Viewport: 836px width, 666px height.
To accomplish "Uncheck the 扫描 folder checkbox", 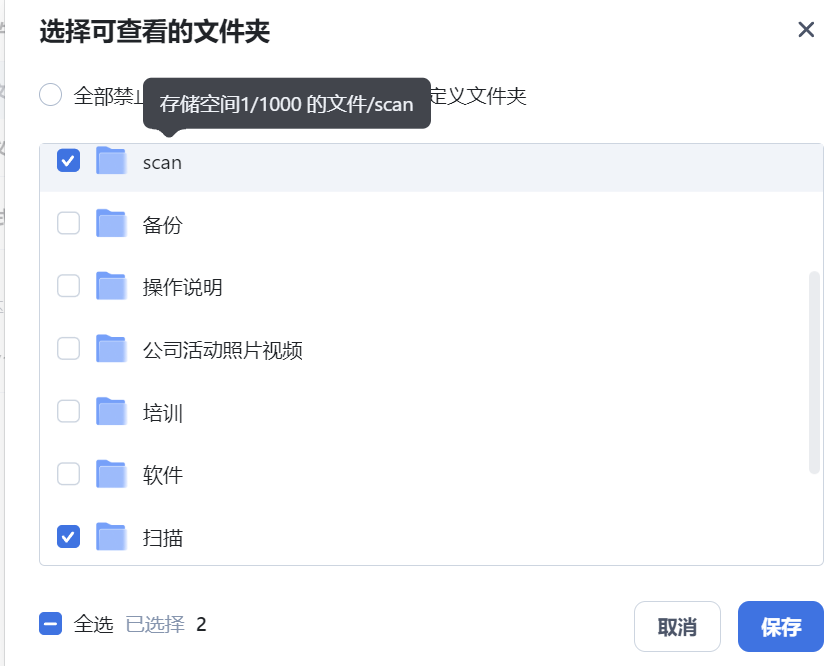I will tap(68, 536).
